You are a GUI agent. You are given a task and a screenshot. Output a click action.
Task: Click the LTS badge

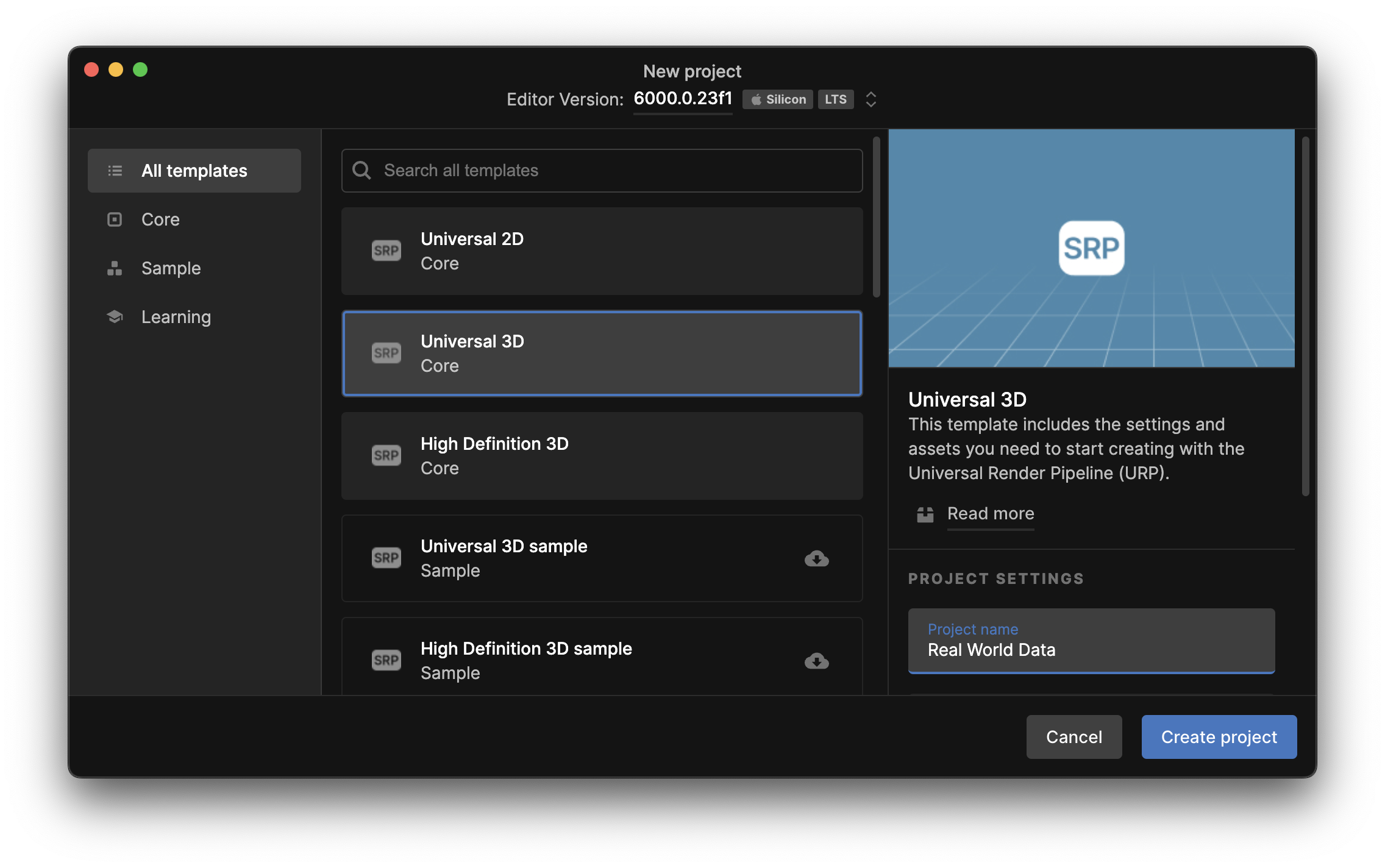[x=835, y=99]
